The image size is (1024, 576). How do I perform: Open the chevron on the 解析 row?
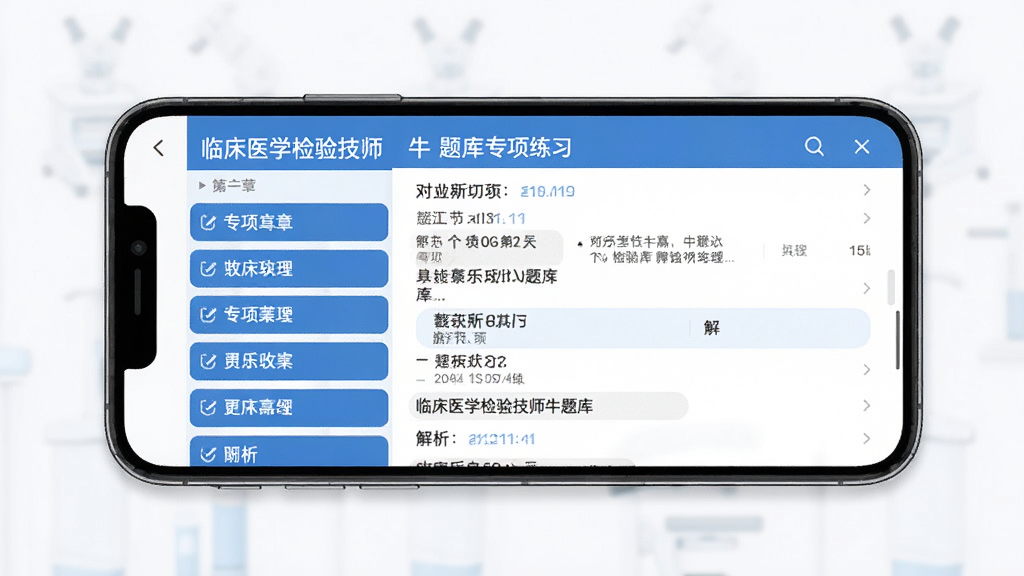click(x=867, y=438)
